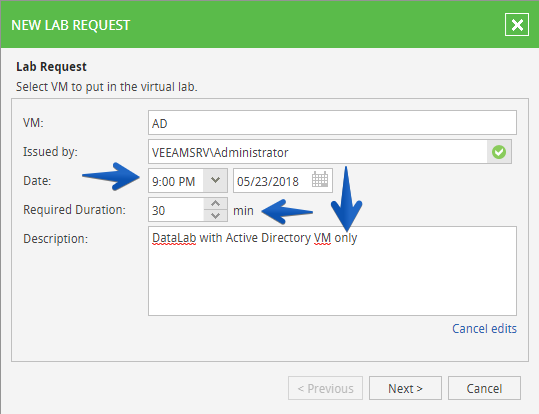Click the Cancel edits link

tap(484, 329)
